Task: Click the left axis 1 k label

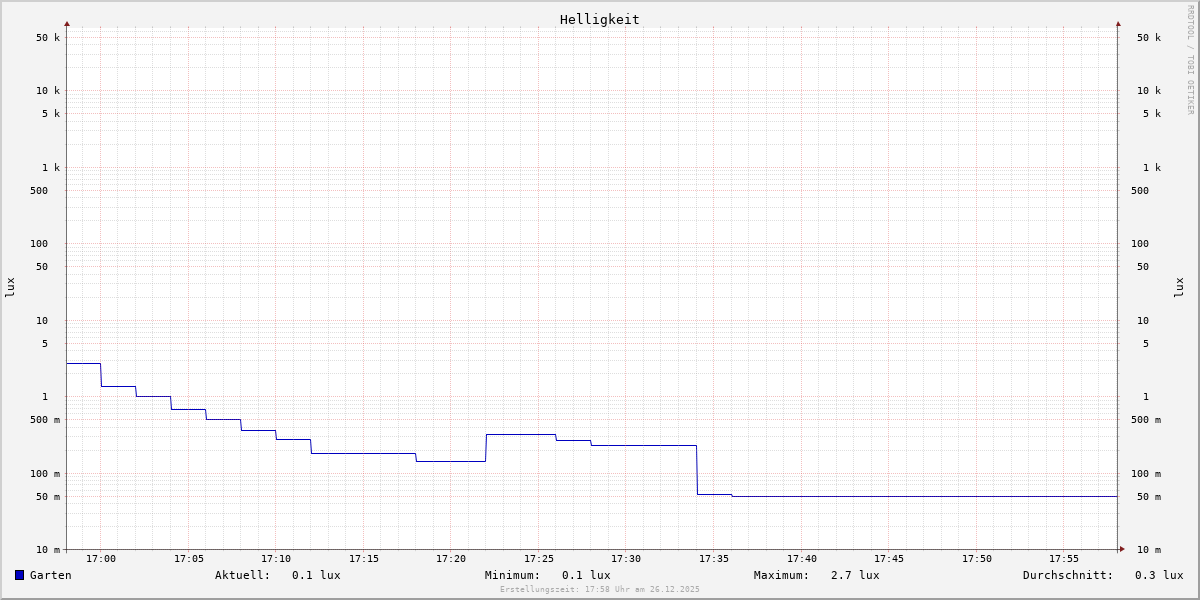Action: (51, 168)
